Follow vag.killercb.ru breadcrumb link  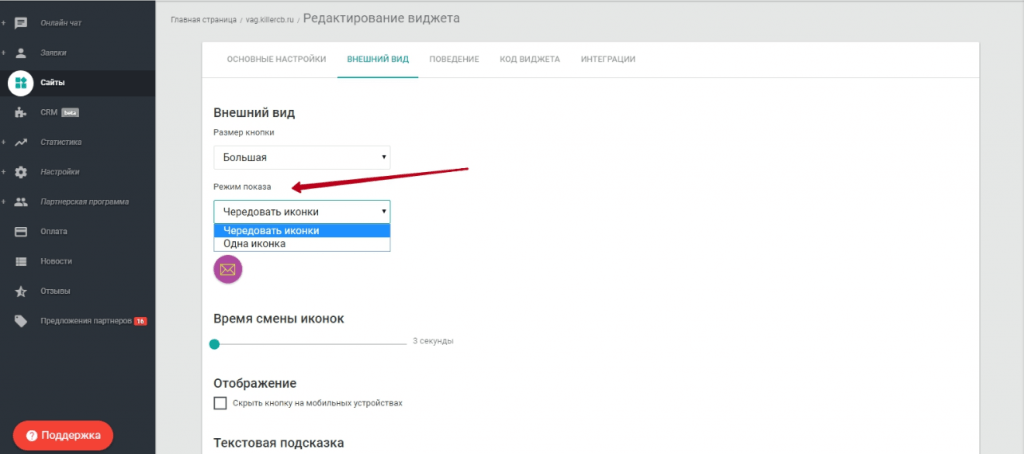[x=270, y=20]
